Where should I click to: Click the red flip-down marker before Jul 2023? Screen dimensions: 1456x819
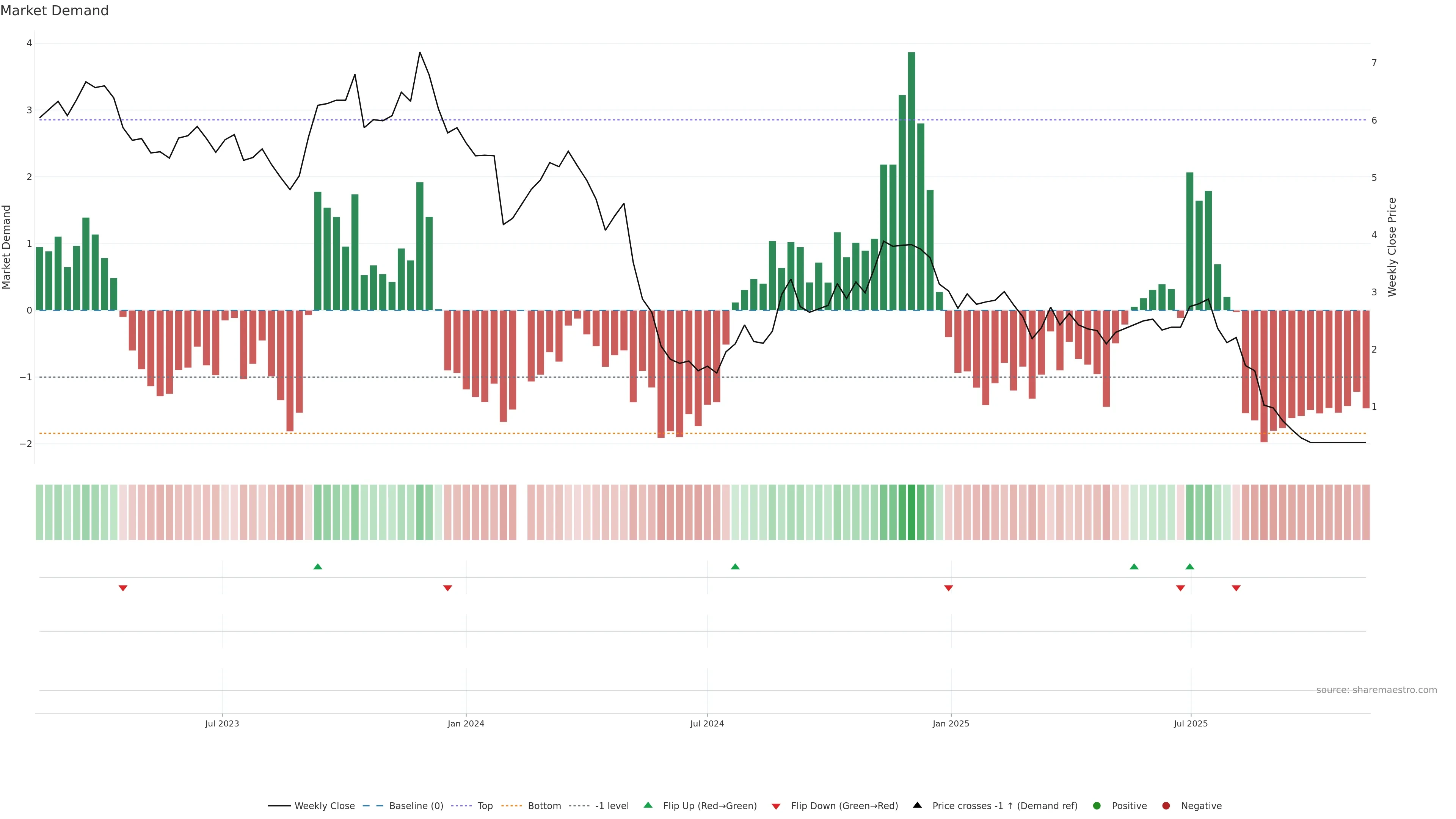pos(122,588)
